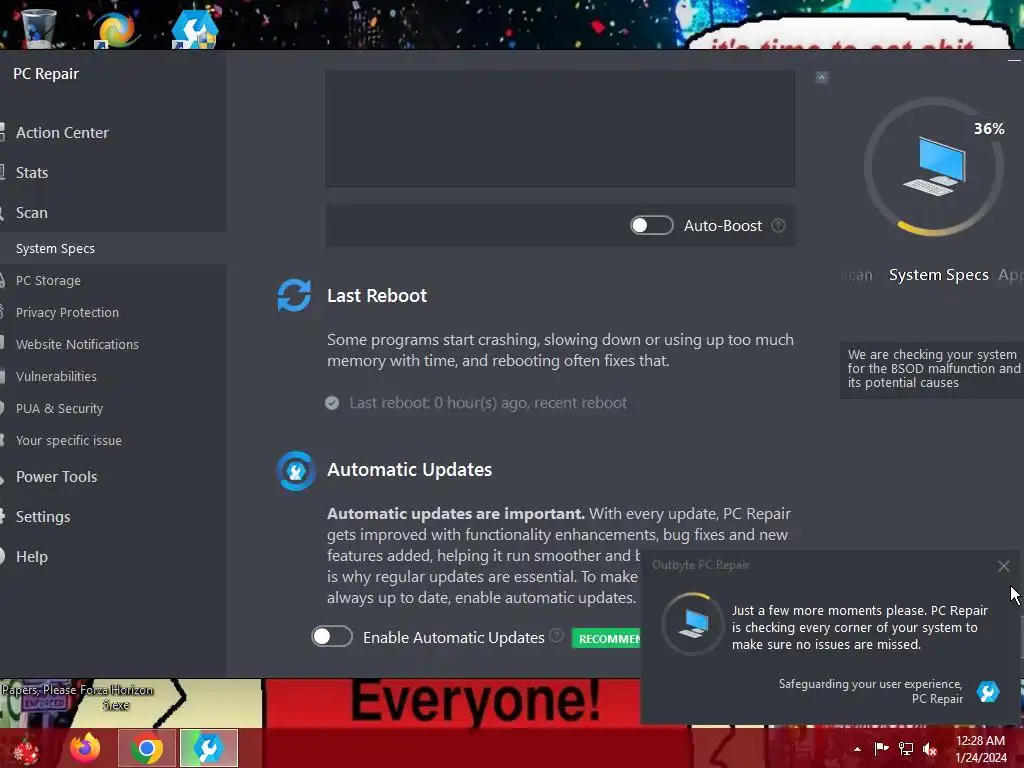
Task: Click the Last Reboot heading
Action: coord(377,296)
